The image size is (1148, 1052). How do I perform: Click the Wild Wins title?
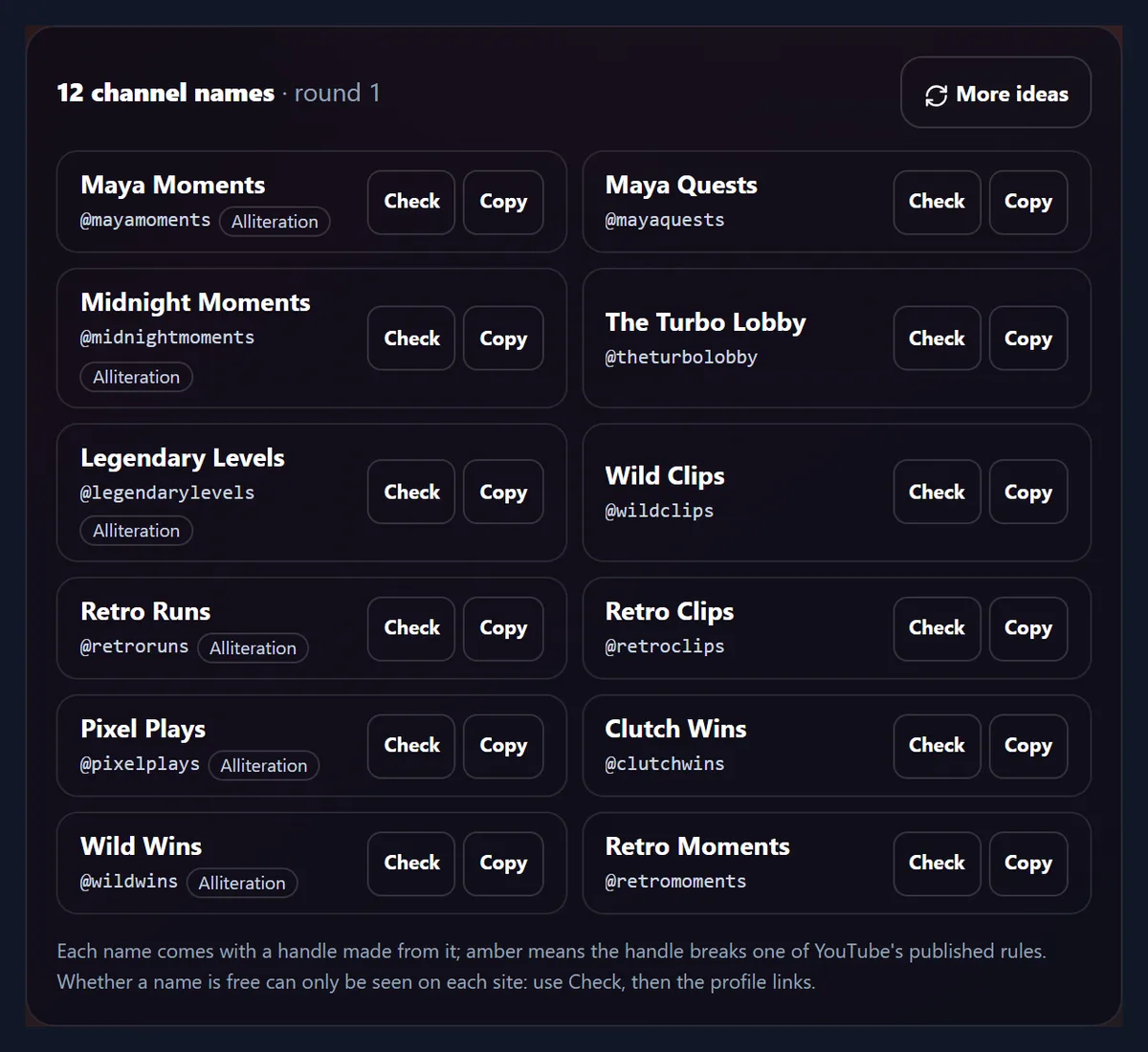142,847
